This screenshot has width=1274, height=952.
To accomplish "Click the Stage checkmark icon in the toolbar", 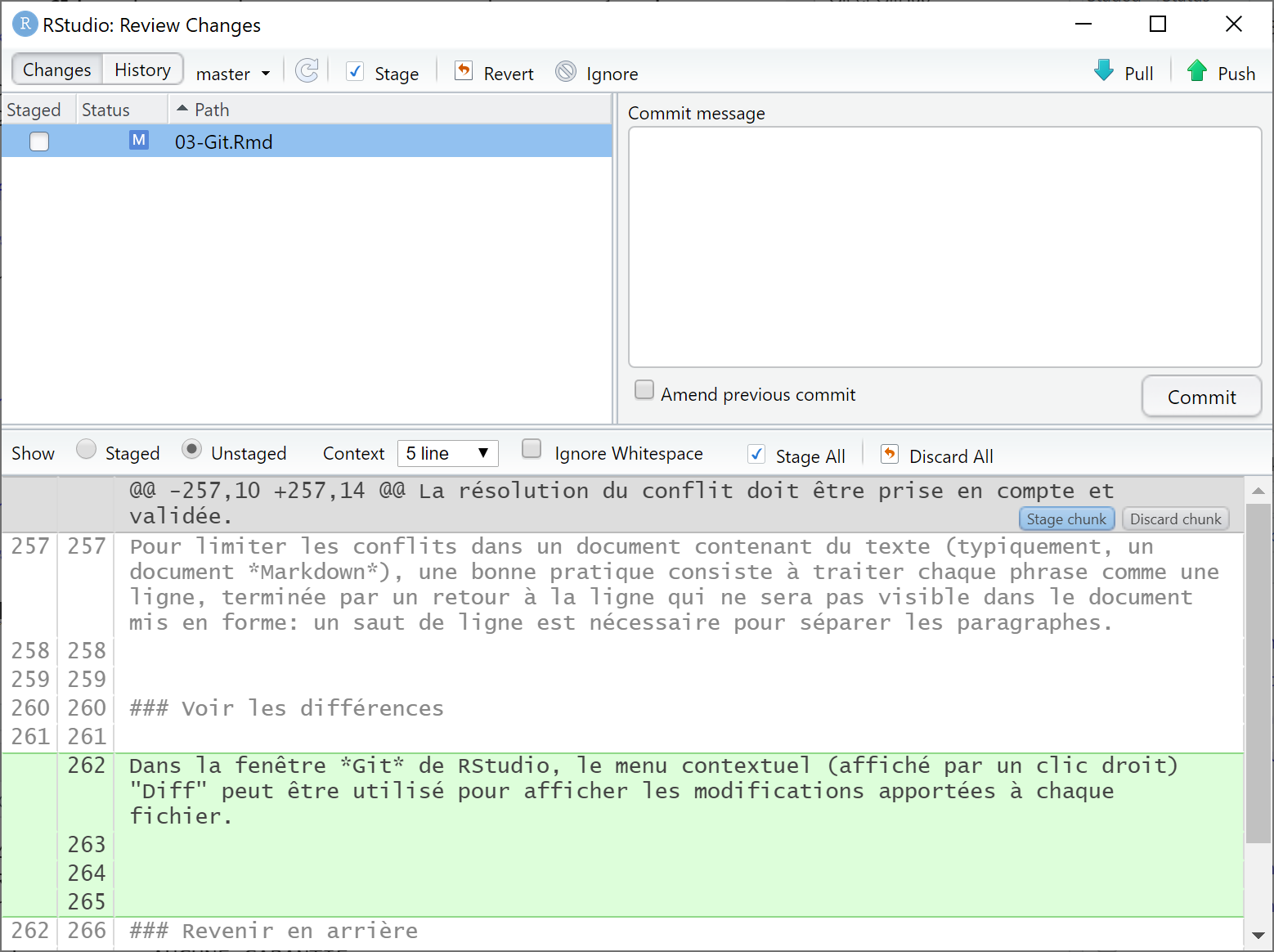I will pyautogui.click(x=355, y=71).
